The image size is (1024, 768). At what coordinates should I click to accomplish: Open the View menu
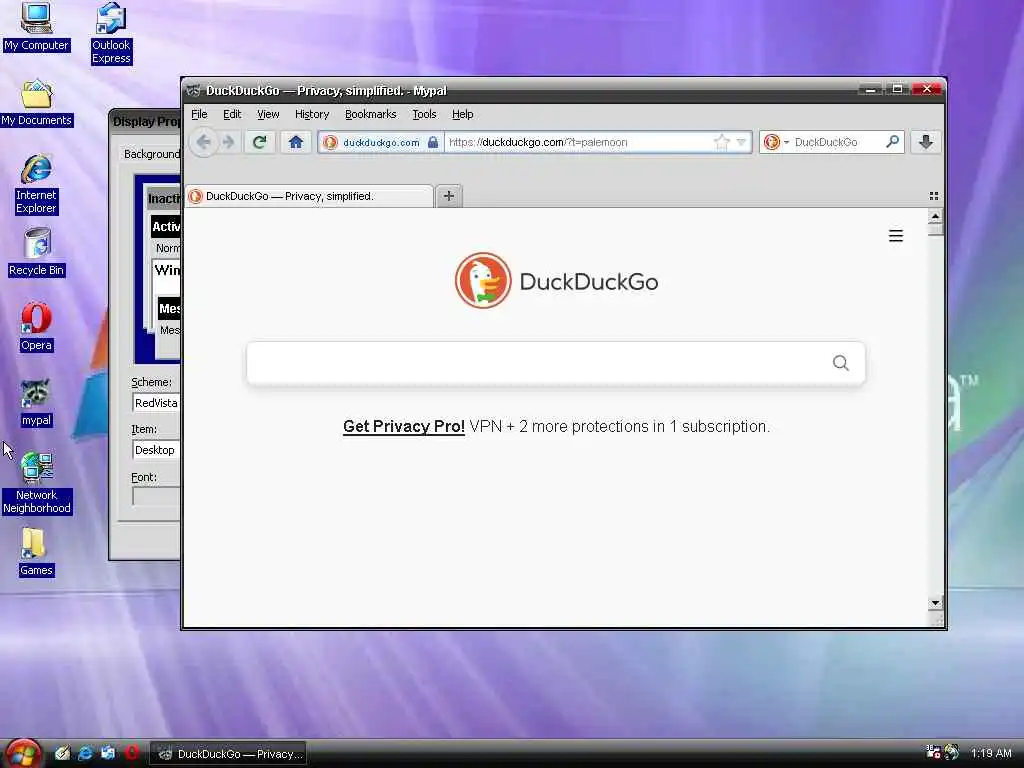[268, 114]
